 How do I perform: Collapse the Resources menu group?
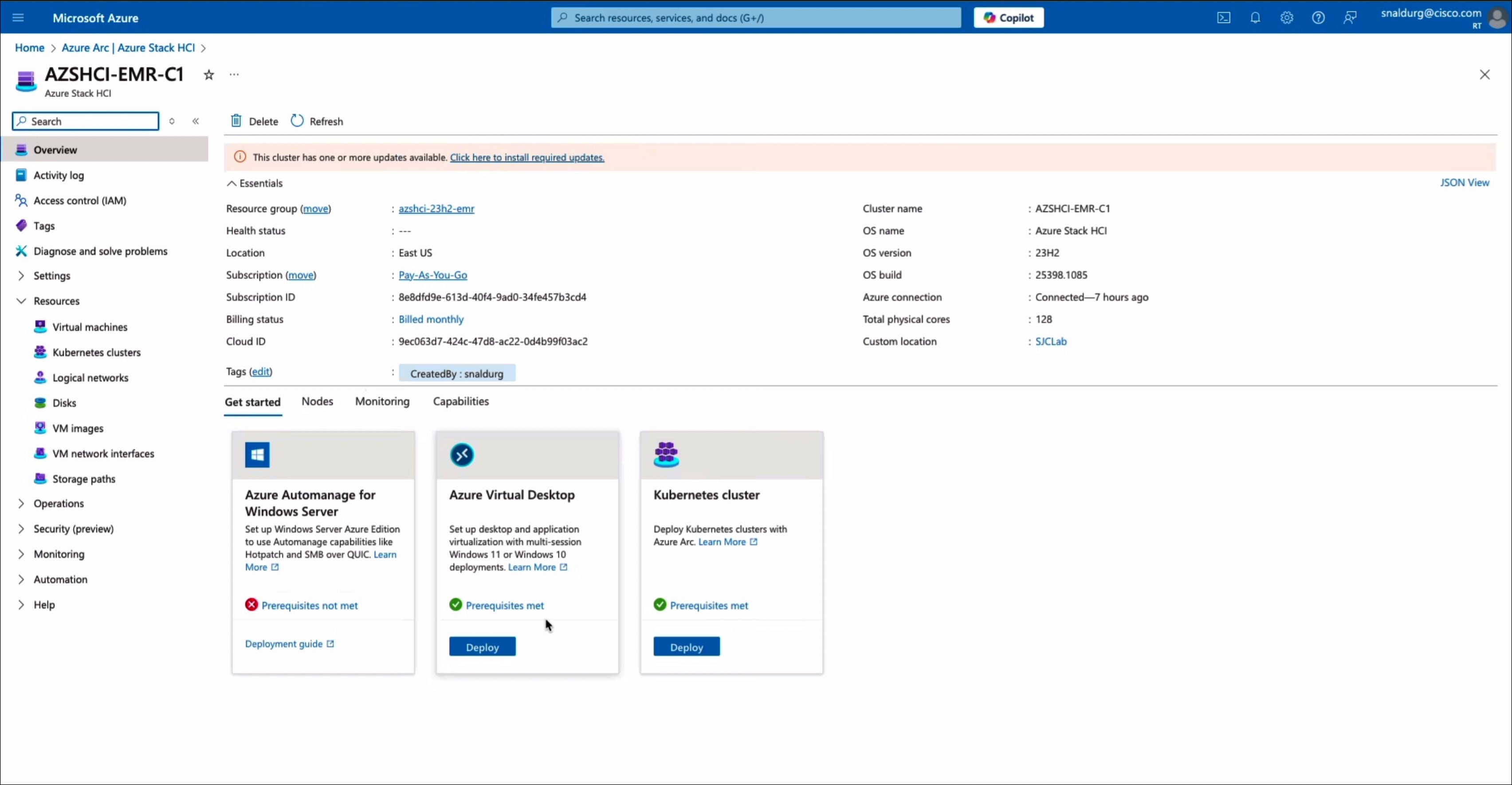pyautogui.click(x=21, y=300)
